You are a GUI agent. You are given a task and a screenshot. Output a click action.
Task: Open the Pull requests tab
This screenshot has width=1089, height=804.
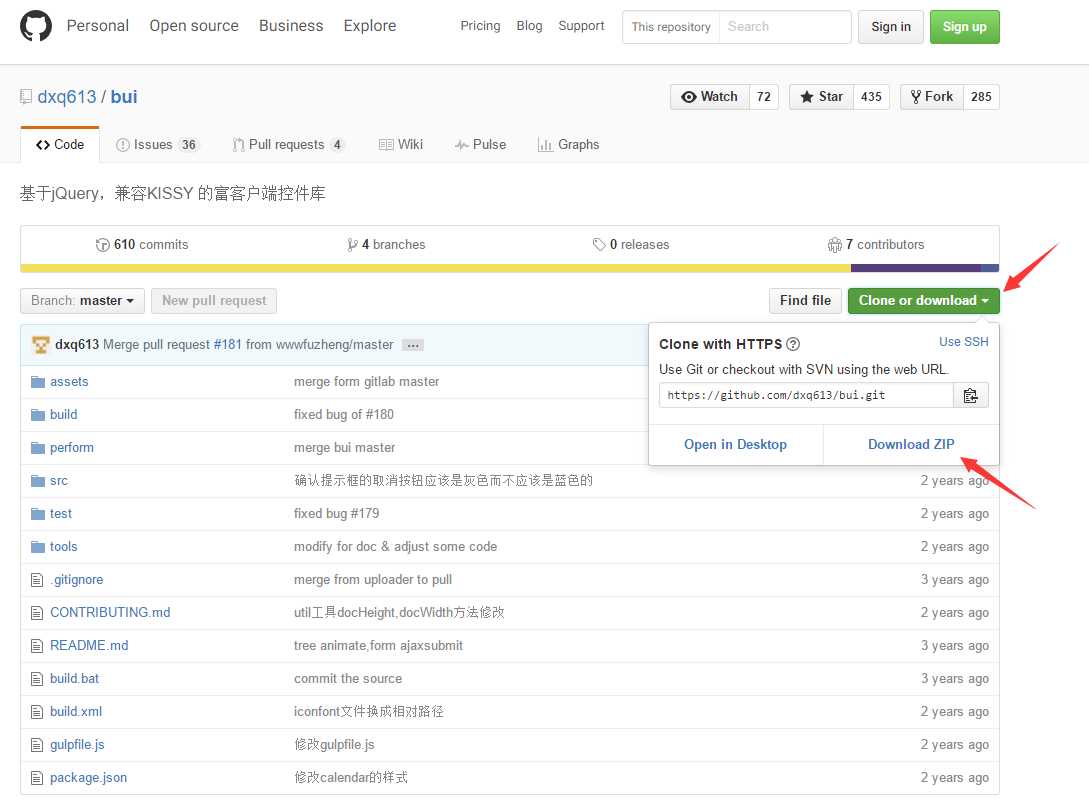pos(288,145)
